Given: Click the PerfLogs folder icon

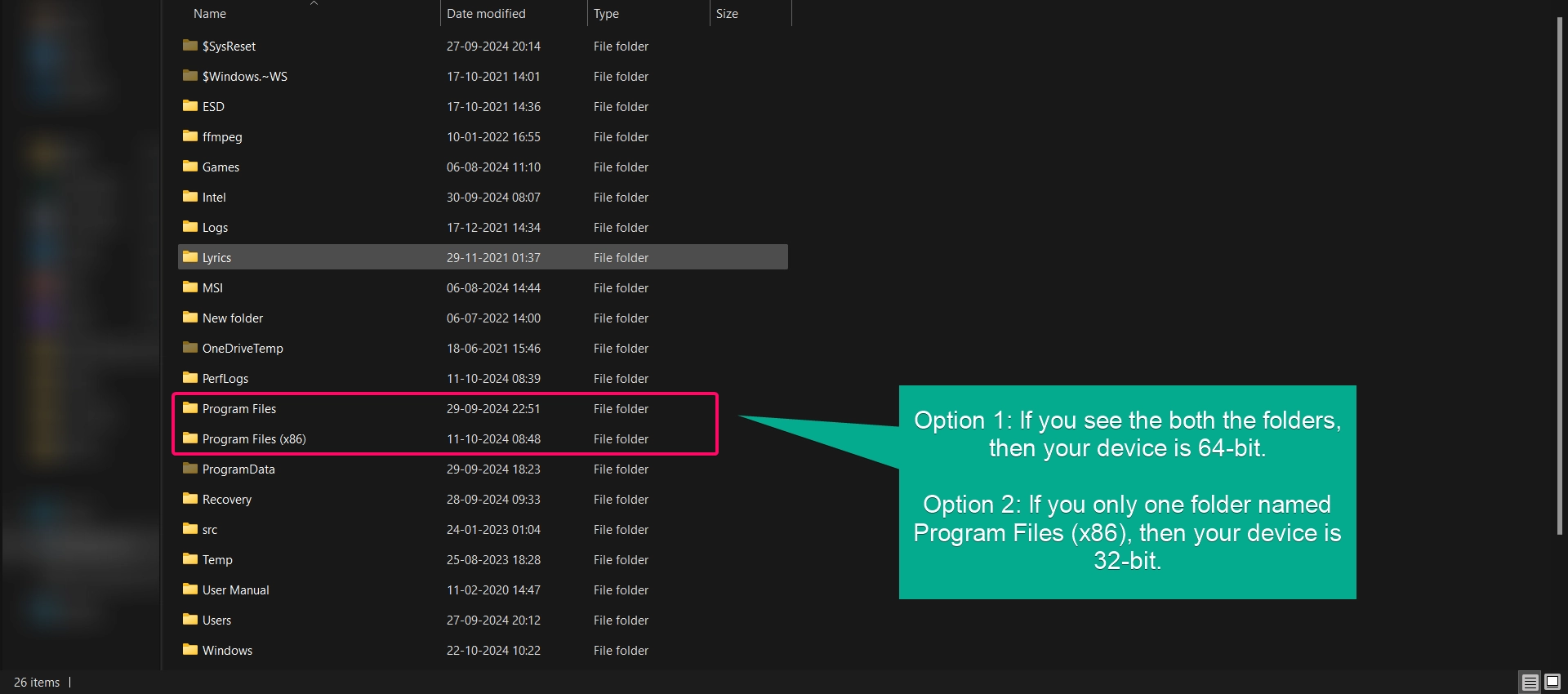Looking at the screenshot, I should click(190, 377).
